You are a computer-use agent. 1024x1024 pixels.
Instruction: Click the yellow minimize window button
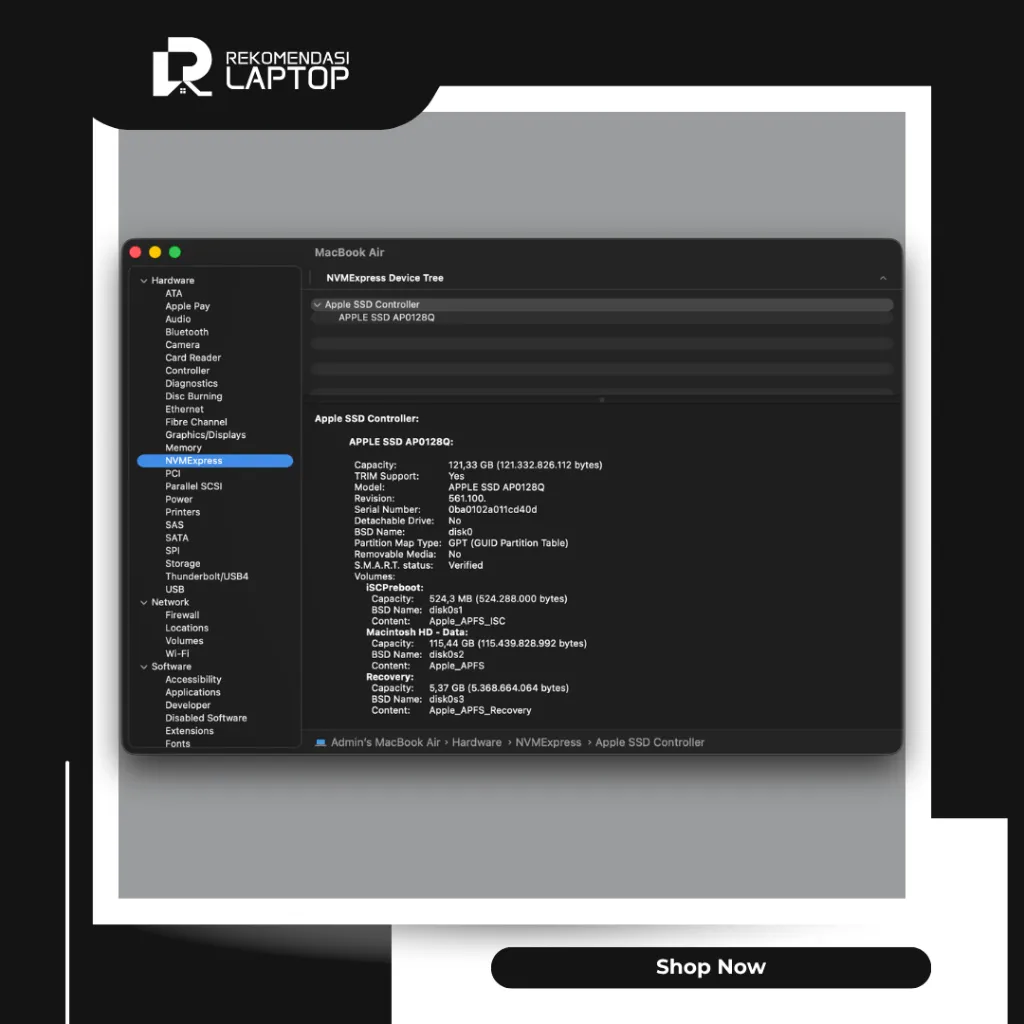coord(155,252)
